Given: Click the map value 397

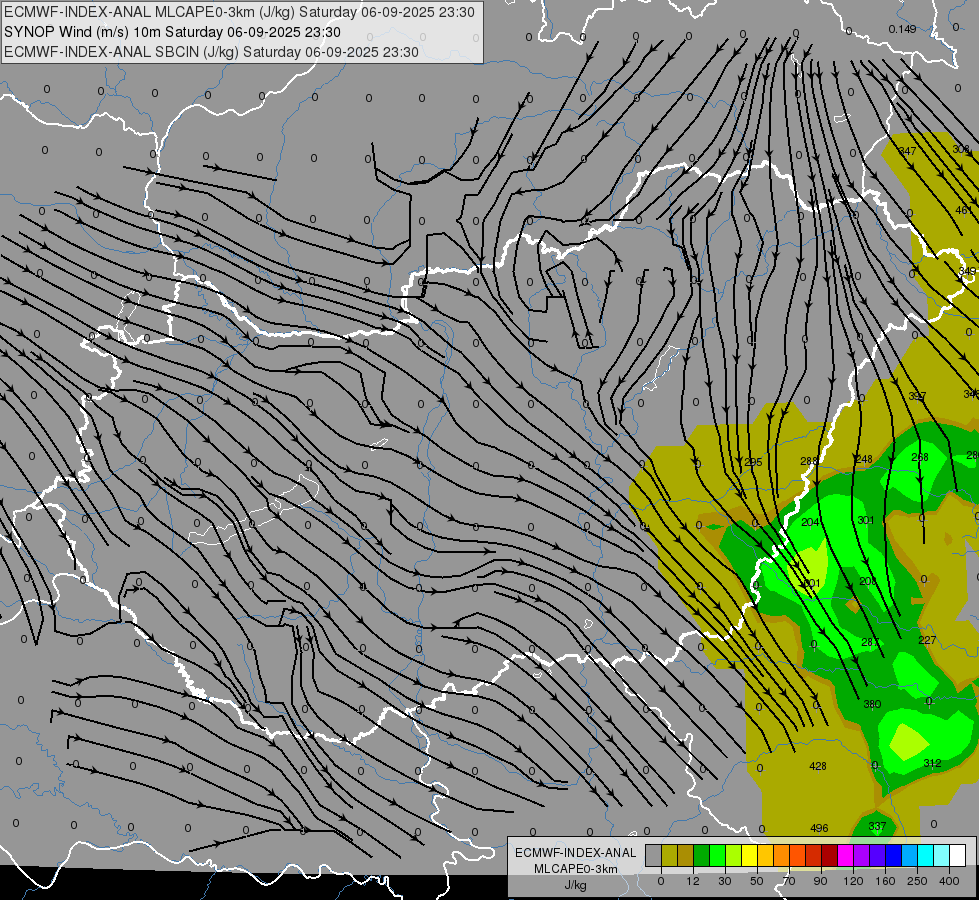Looking at the screenshot, I should point(917,397).
